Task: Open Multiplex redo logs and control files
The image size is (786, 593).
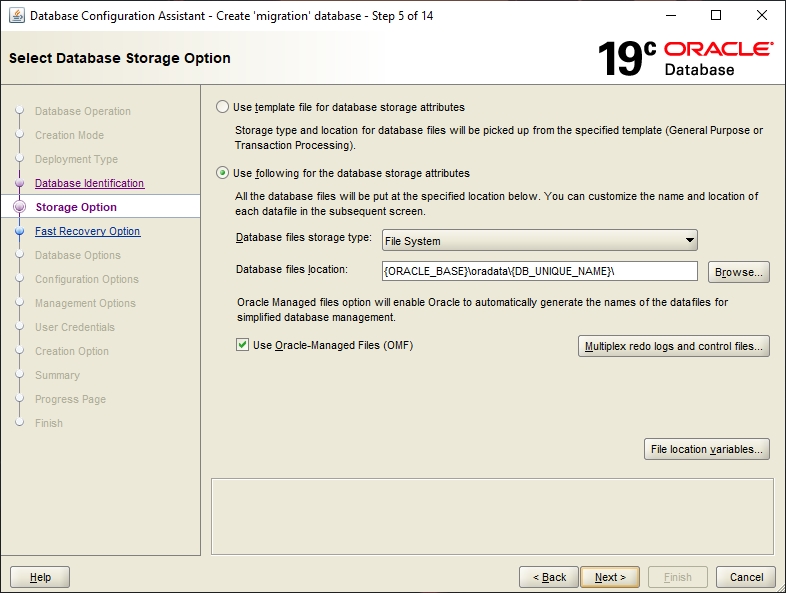Action: pos(674,346)
